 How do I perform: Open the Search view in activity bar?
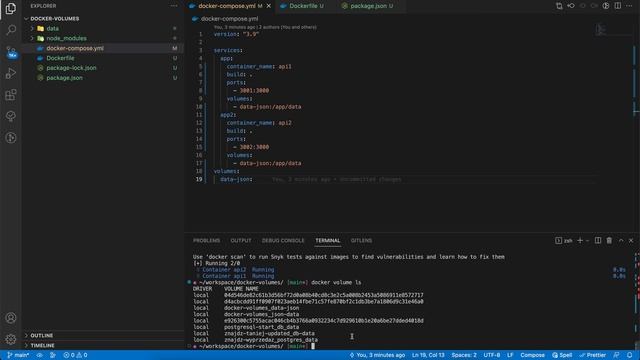coord(11,30)
